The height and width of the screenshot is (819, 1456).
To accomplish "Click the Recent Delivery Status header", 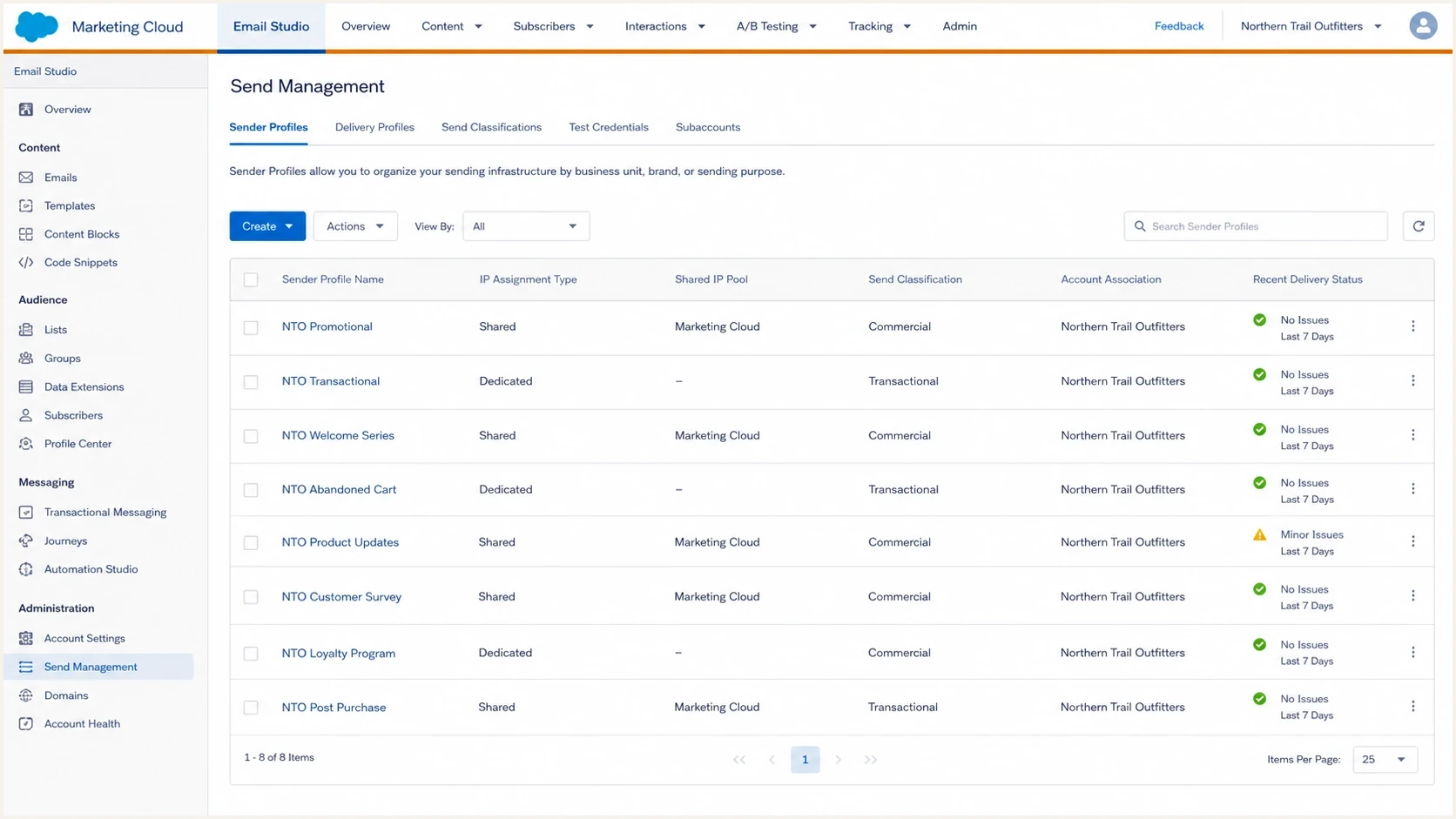I will tap(1307, 279).
